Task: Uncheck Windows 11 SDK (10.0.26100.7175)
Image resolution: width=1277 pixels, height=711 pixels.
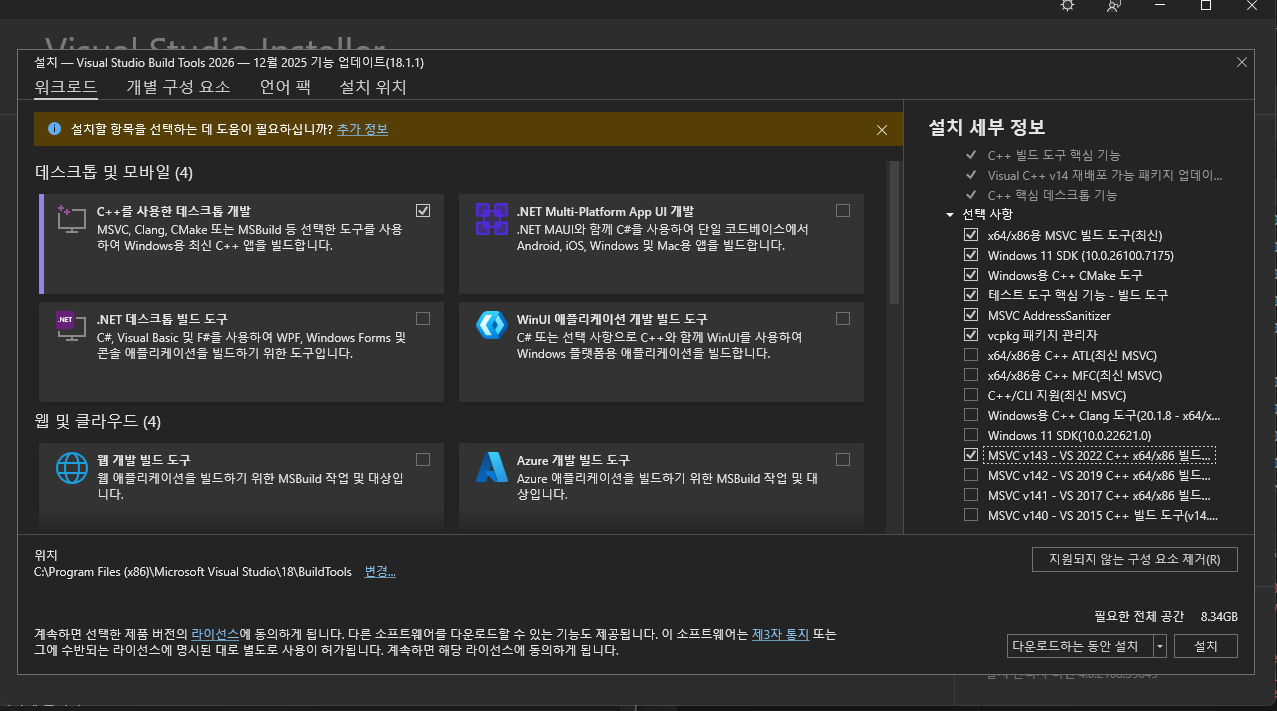Action: 971,255
